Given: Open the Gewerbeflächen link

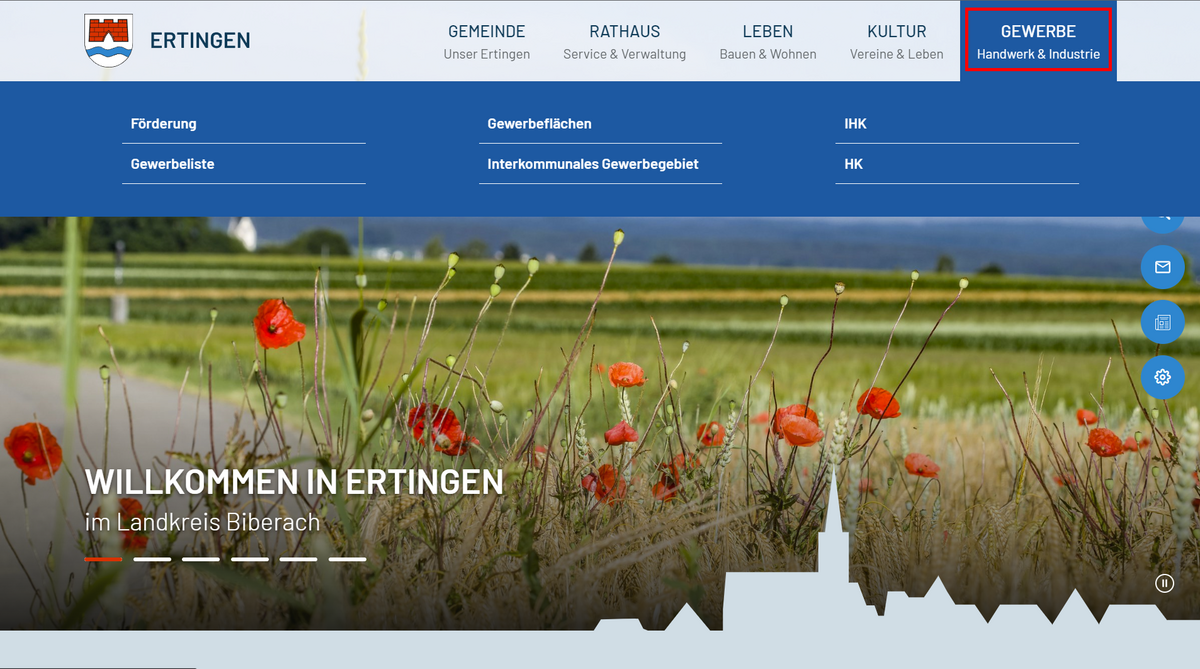Looking at the screenshot, I should pos(600,124).
